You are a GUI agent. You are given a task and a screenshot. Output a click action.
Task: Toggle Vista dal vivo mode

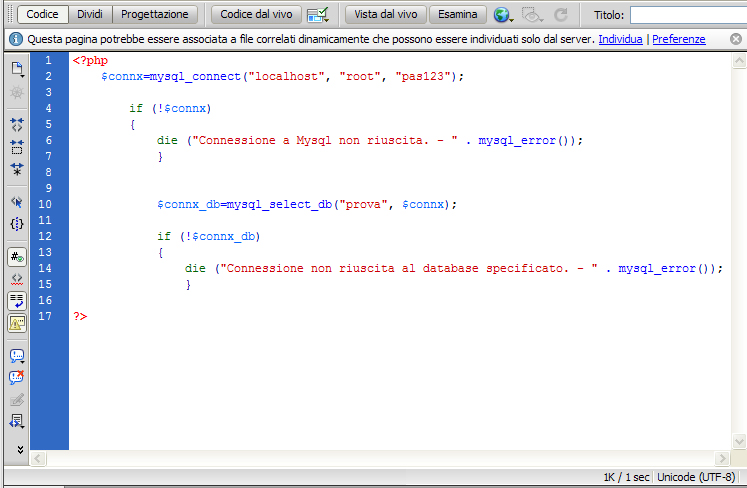[x=386, y=14]
